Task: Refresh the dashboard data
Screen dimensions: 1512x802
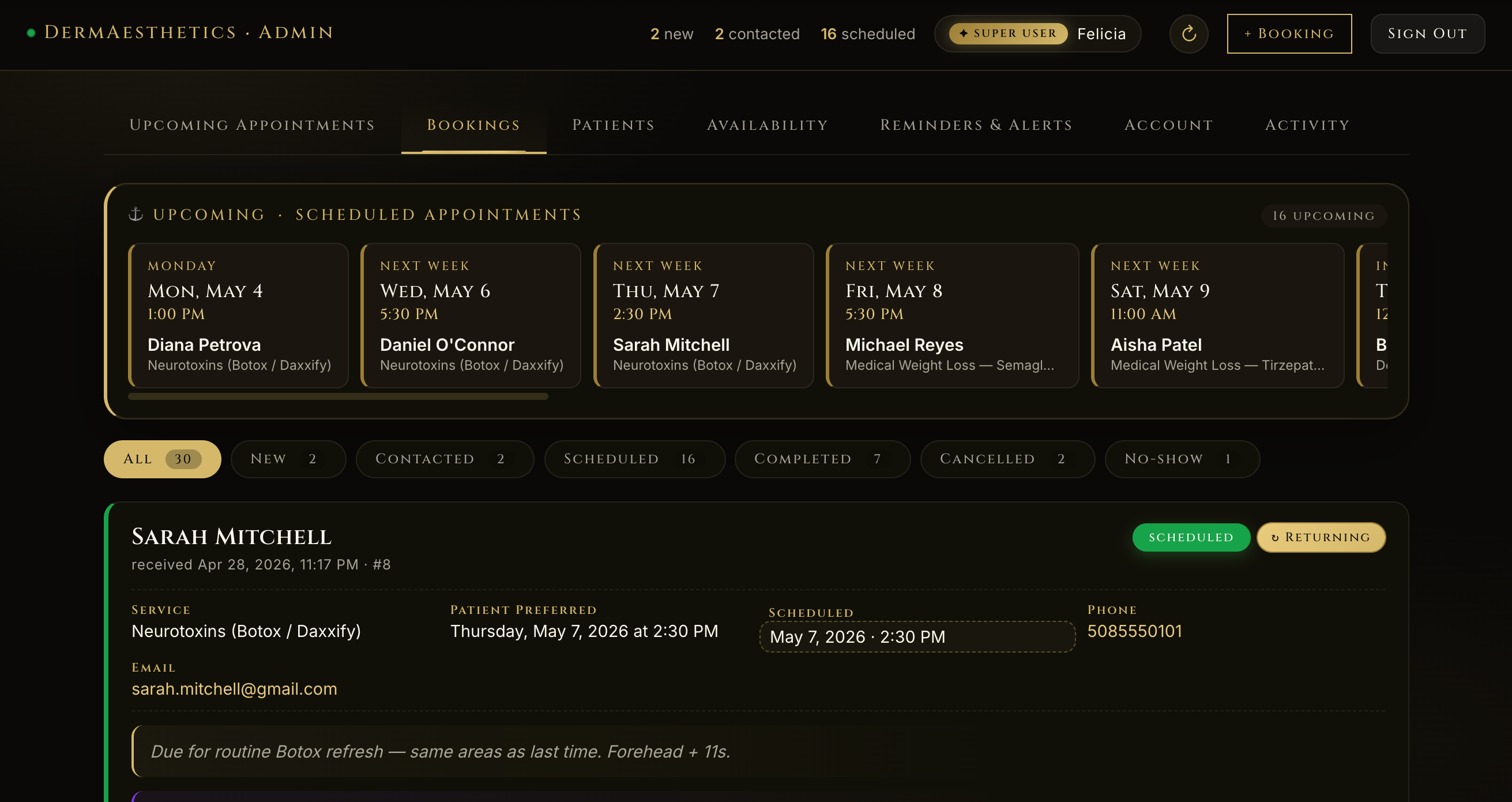Action: [1188, 33]
